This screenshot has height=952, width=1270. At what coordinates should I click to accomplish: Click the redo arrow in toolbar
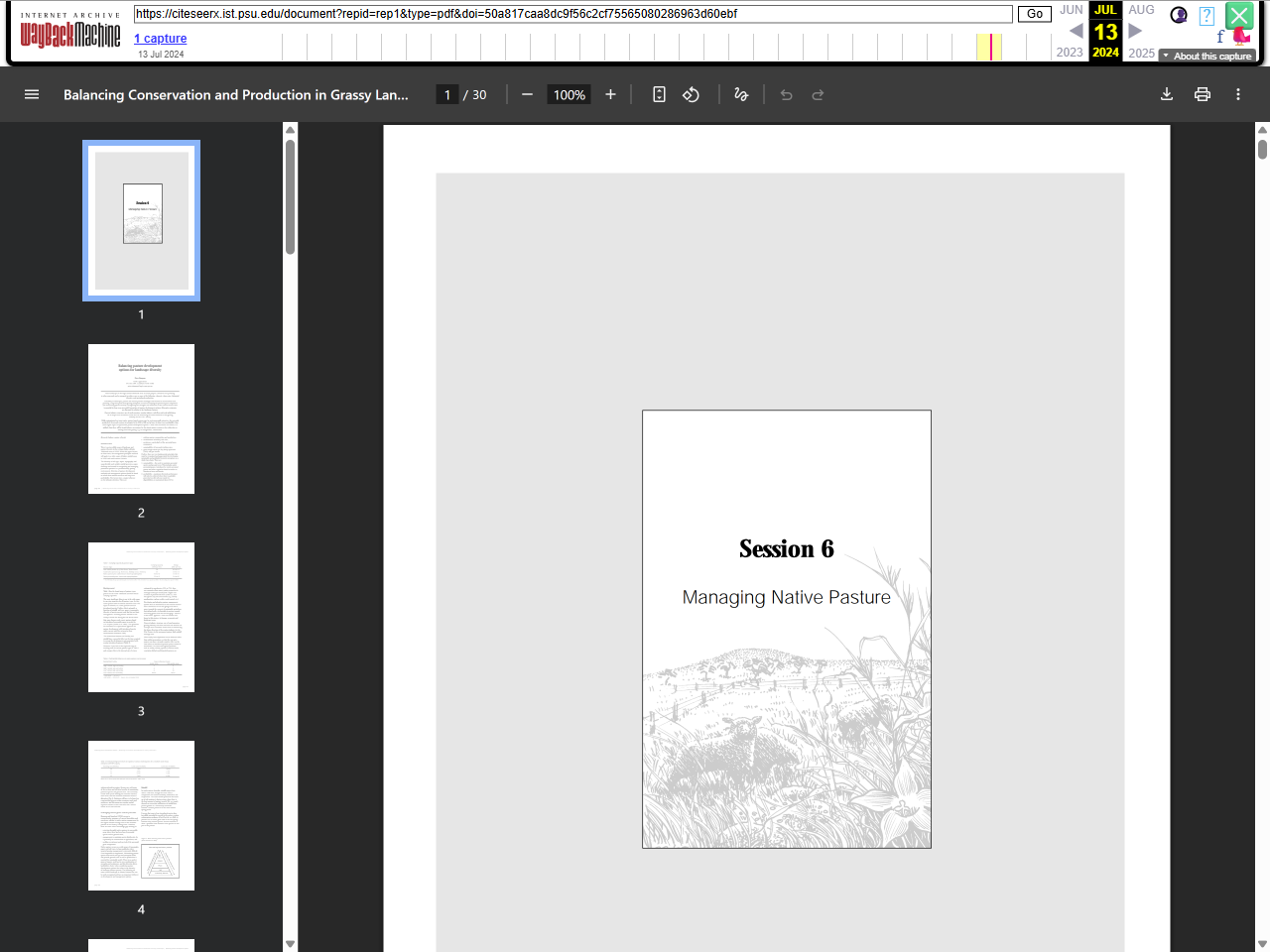click(x=818, y=95)
